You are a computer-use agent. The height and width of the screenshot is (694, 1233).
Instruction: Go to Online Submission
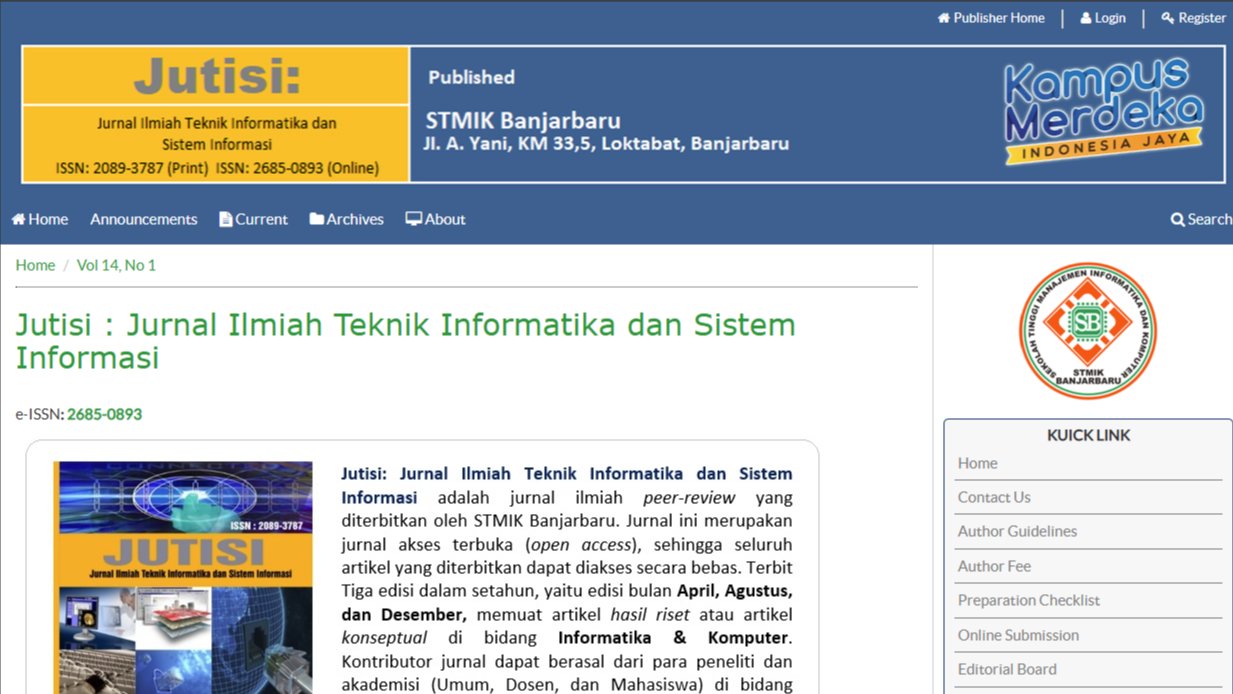coord(1018,635)
